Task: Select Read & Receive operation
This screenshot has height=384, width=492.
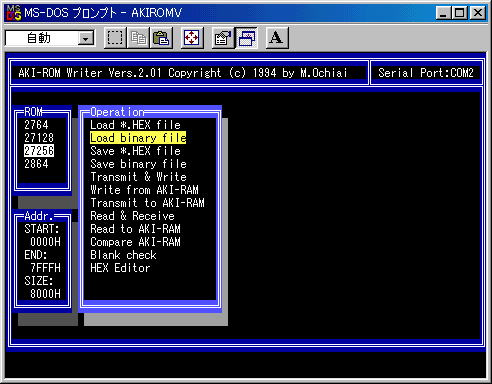Action: 132,216
